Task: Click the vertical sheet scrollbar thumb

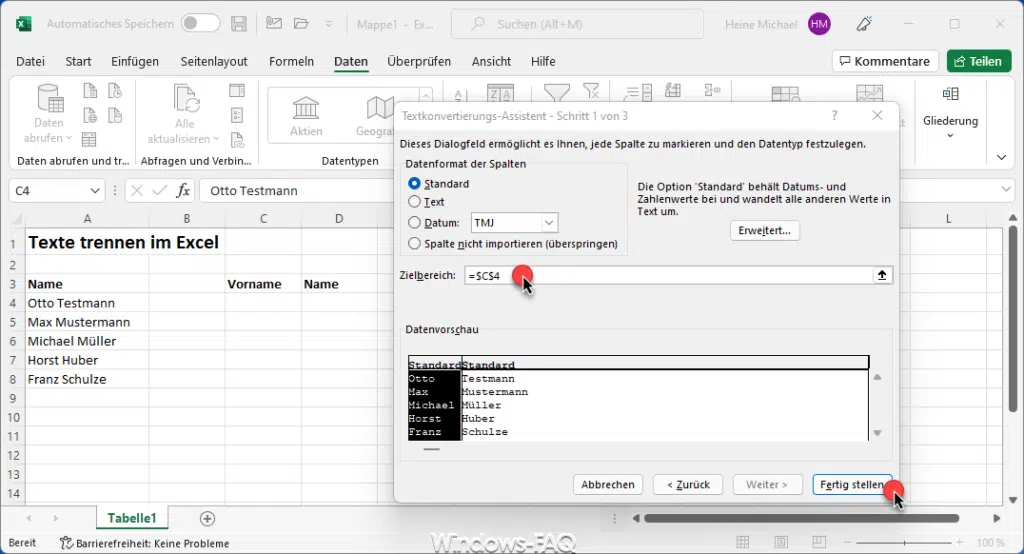Action: click(1012, 319)
